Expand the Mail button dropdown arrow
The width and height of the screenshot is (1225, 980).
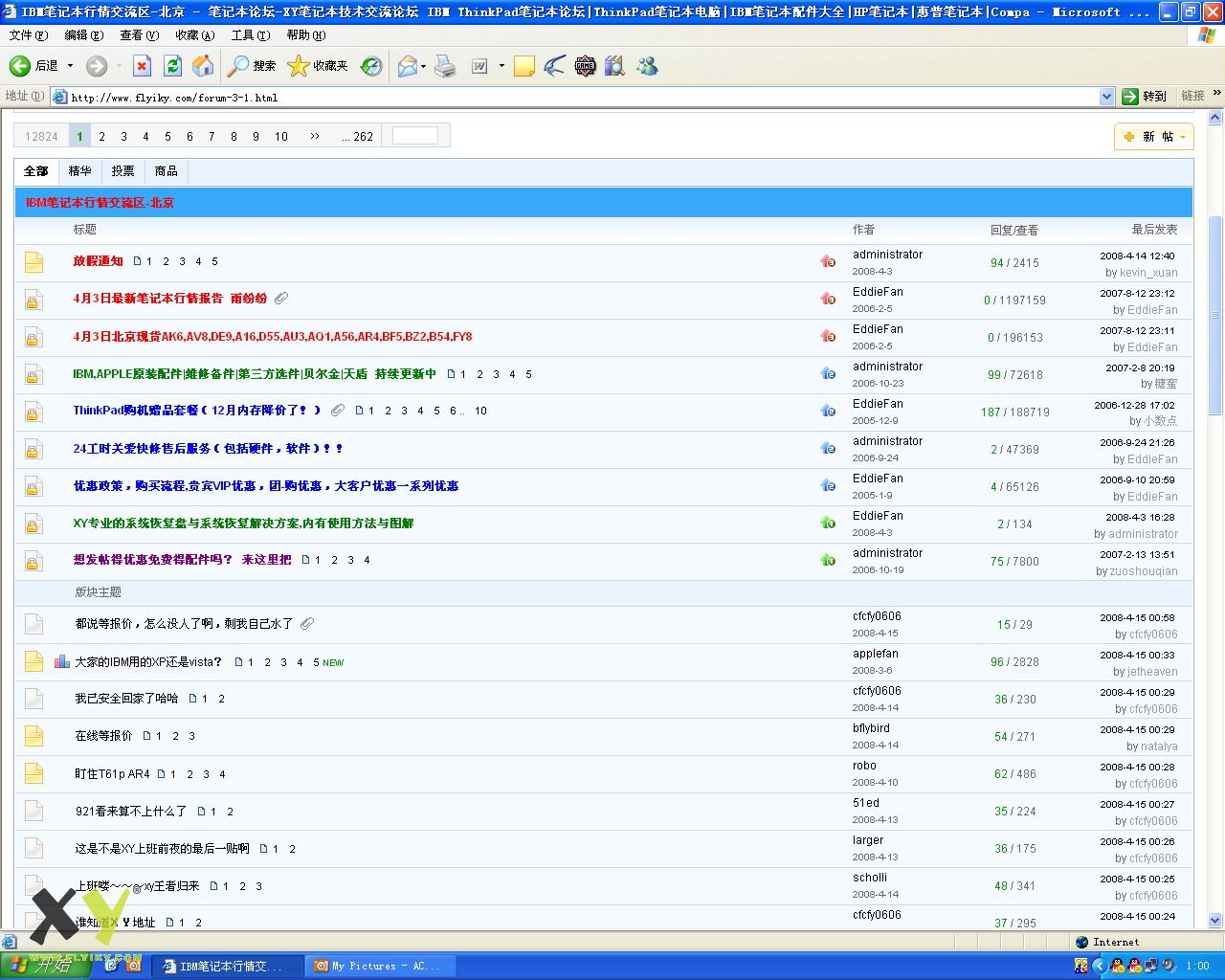(x=423, y=66)
